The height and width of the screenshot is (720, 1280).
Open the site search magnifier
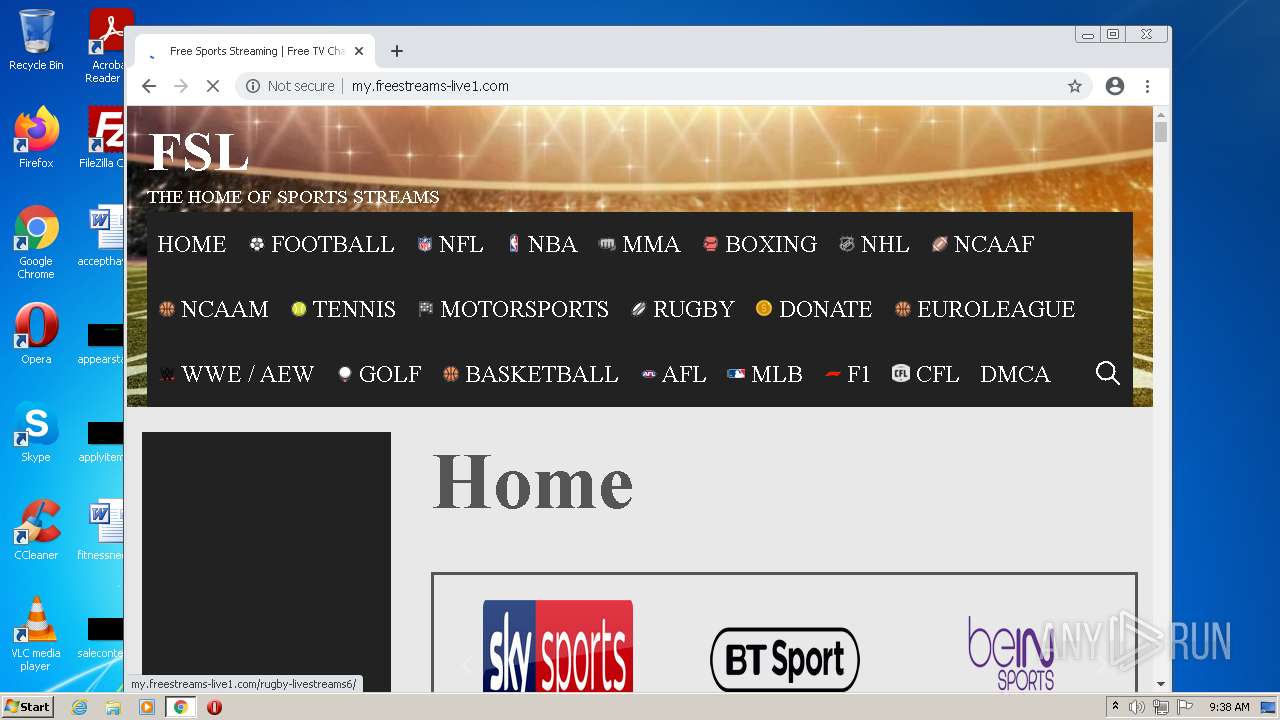(1107, 373)
